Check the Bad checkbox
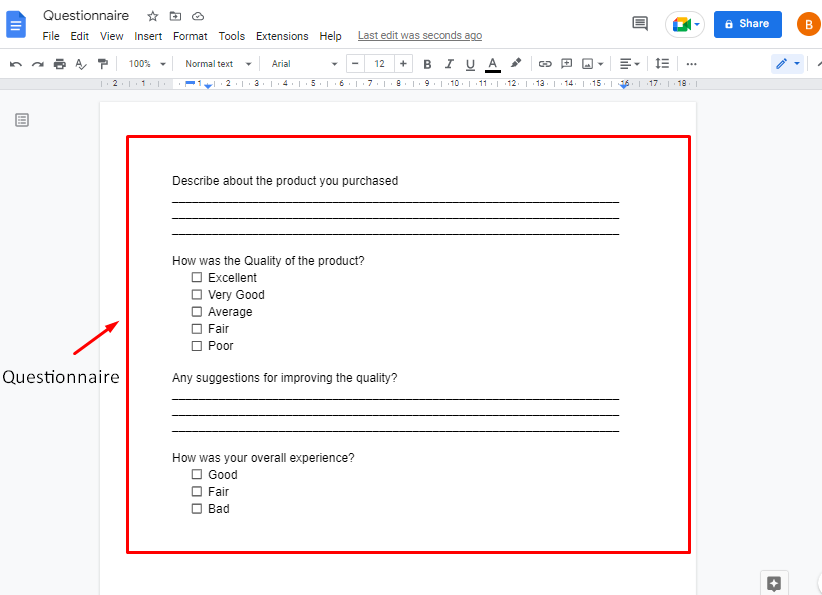Viewport: 822px width, 595px height. tap(197, 509)
